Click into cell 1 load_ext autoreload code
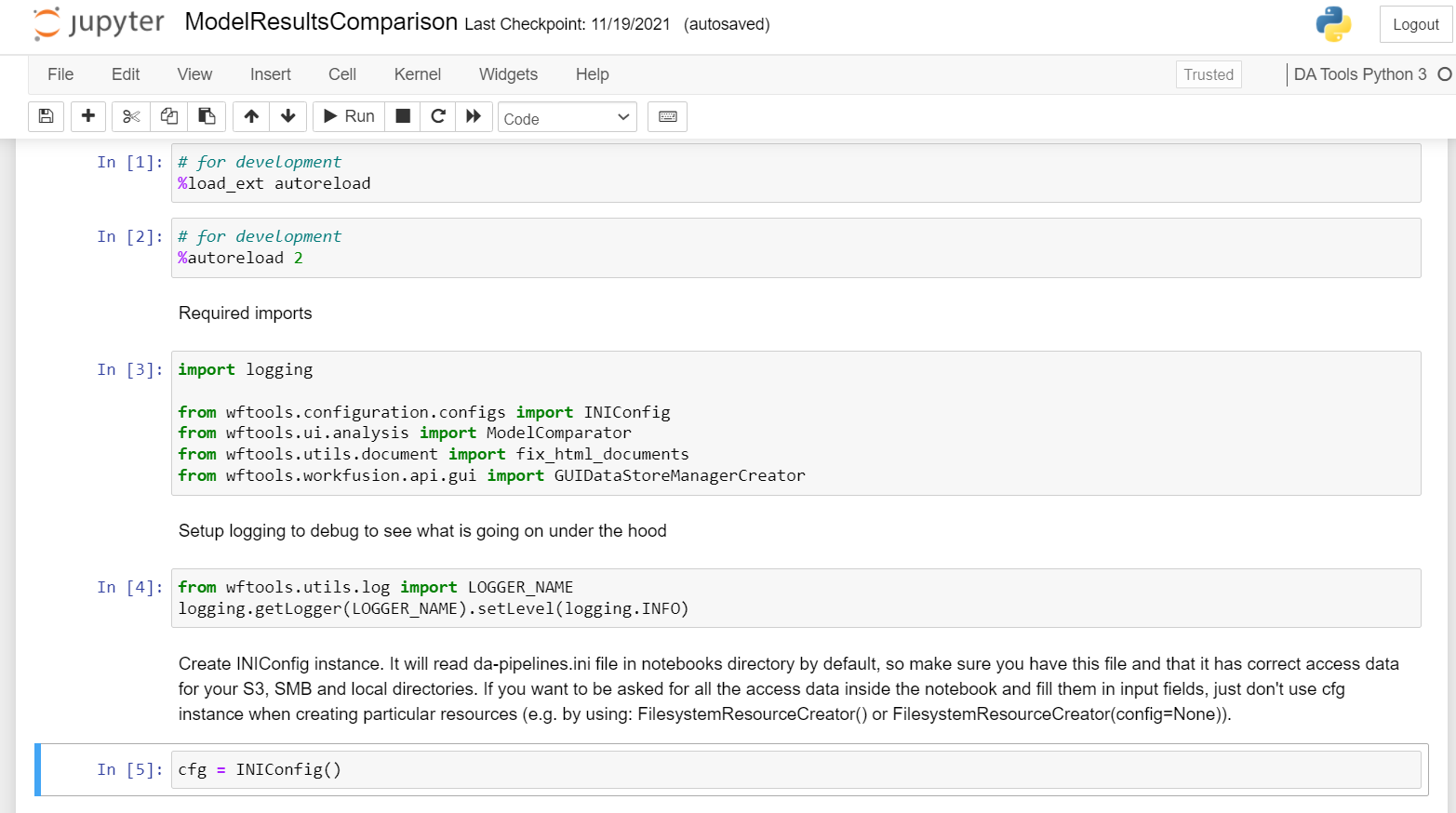Image resolution: width=1456 pixels, height=813 pixels. 795,173
